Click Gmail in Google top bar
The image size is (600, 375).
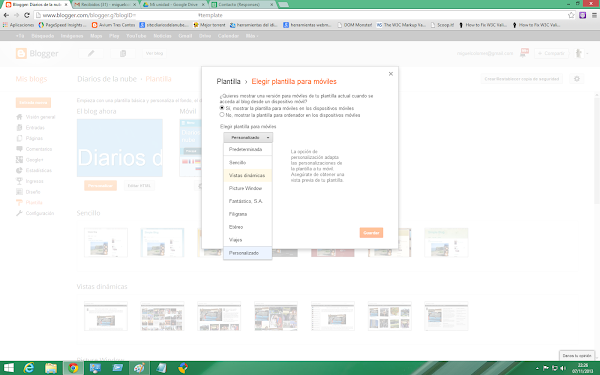click(185, 36)
